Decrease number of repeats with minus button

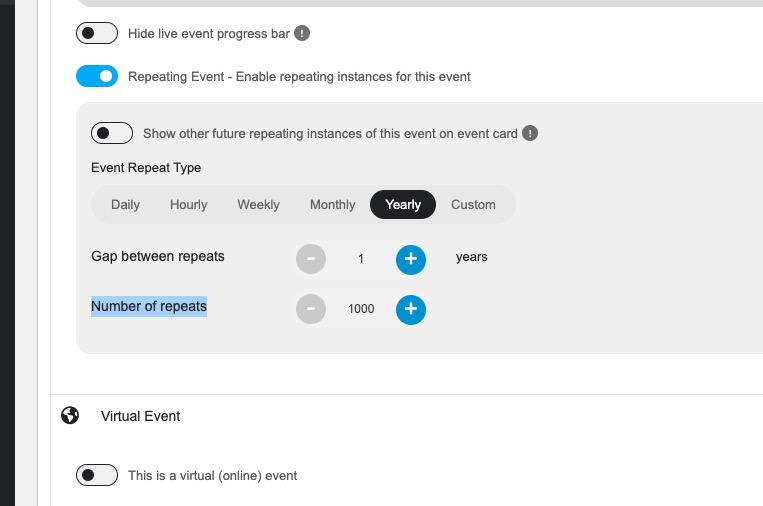pos(311,309)
